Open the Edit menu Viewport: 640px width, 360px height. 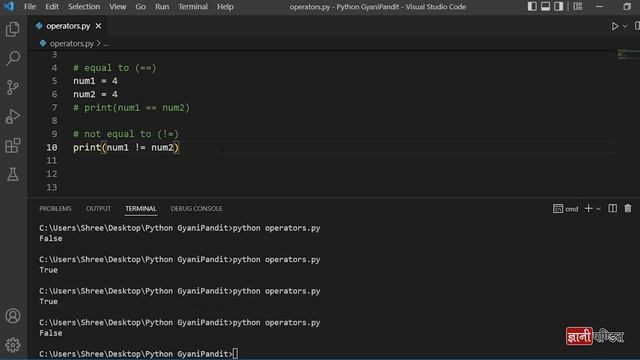52,7
